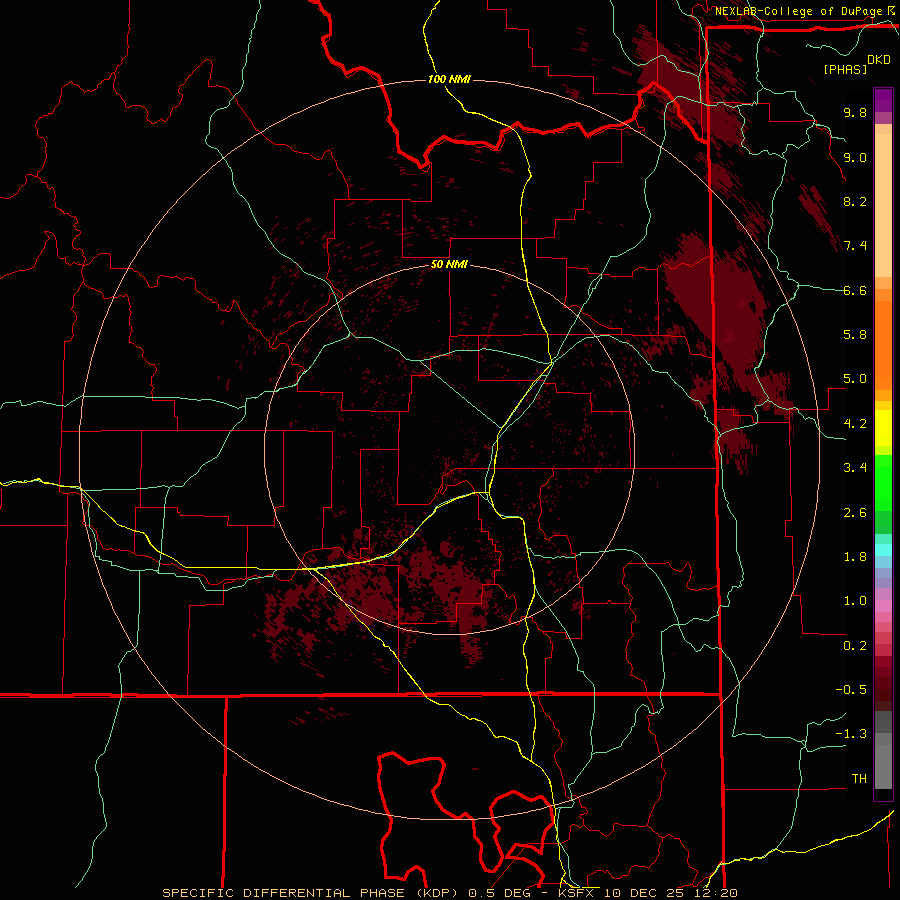Click the "0.2" legend value
This screenshot has height=900, width=900.
point(855,646)
